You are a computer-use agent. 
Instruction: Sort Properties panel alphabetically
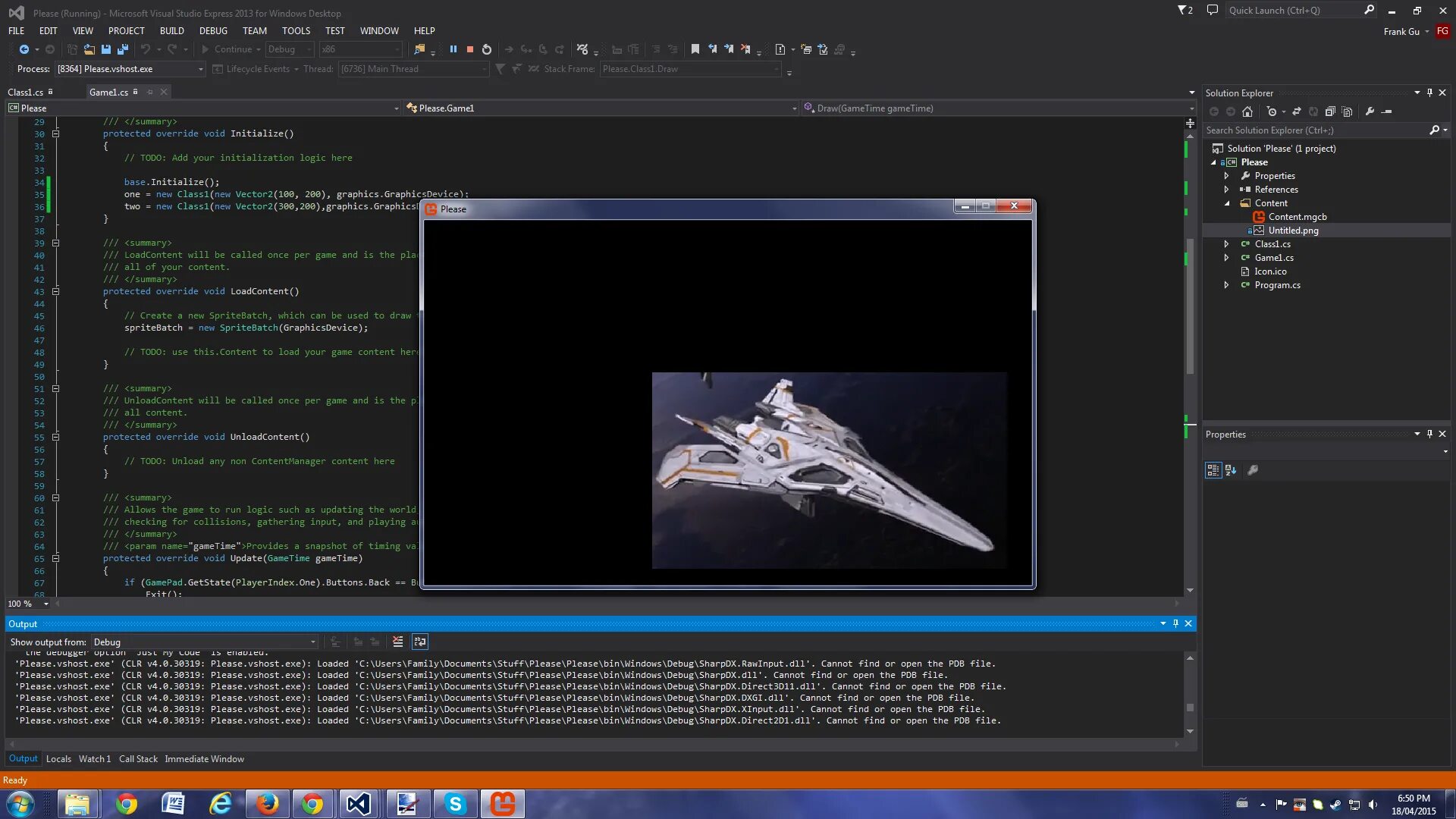(1231, 470)
